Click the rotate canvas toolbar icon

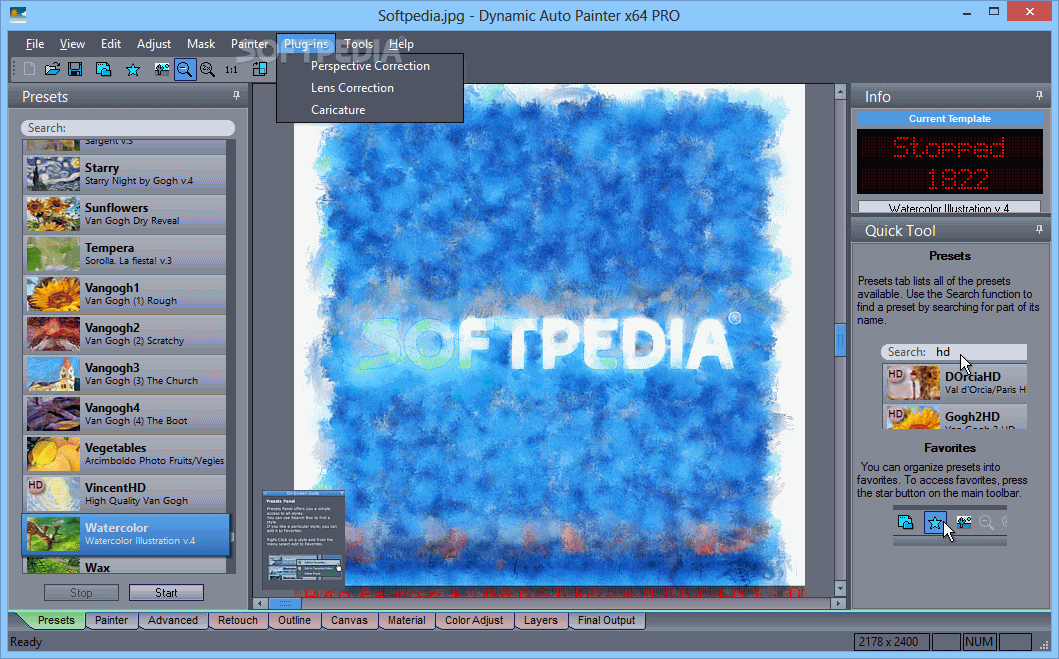[259, 69]
